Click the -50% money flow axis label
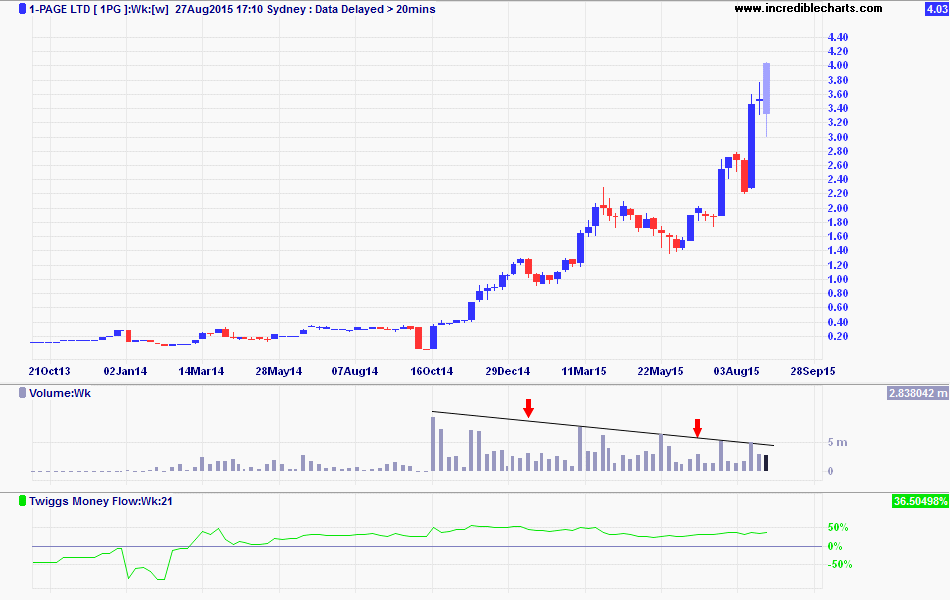Screen dimensions: 950x600 840,564
